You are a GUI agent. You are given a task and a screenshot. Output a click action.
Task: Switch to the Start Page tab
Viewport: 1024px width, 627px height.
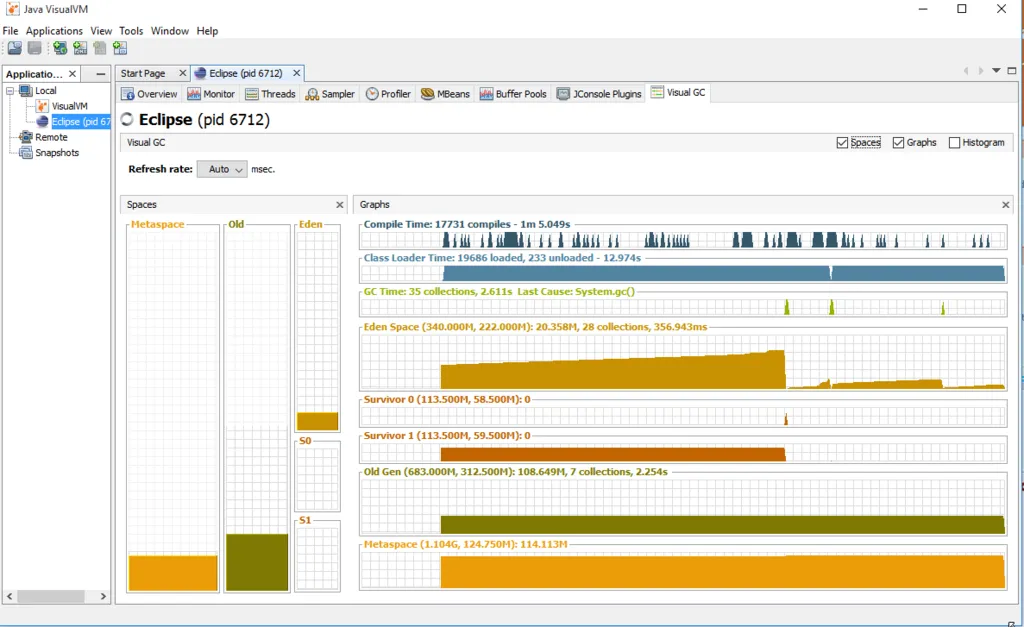143,73
